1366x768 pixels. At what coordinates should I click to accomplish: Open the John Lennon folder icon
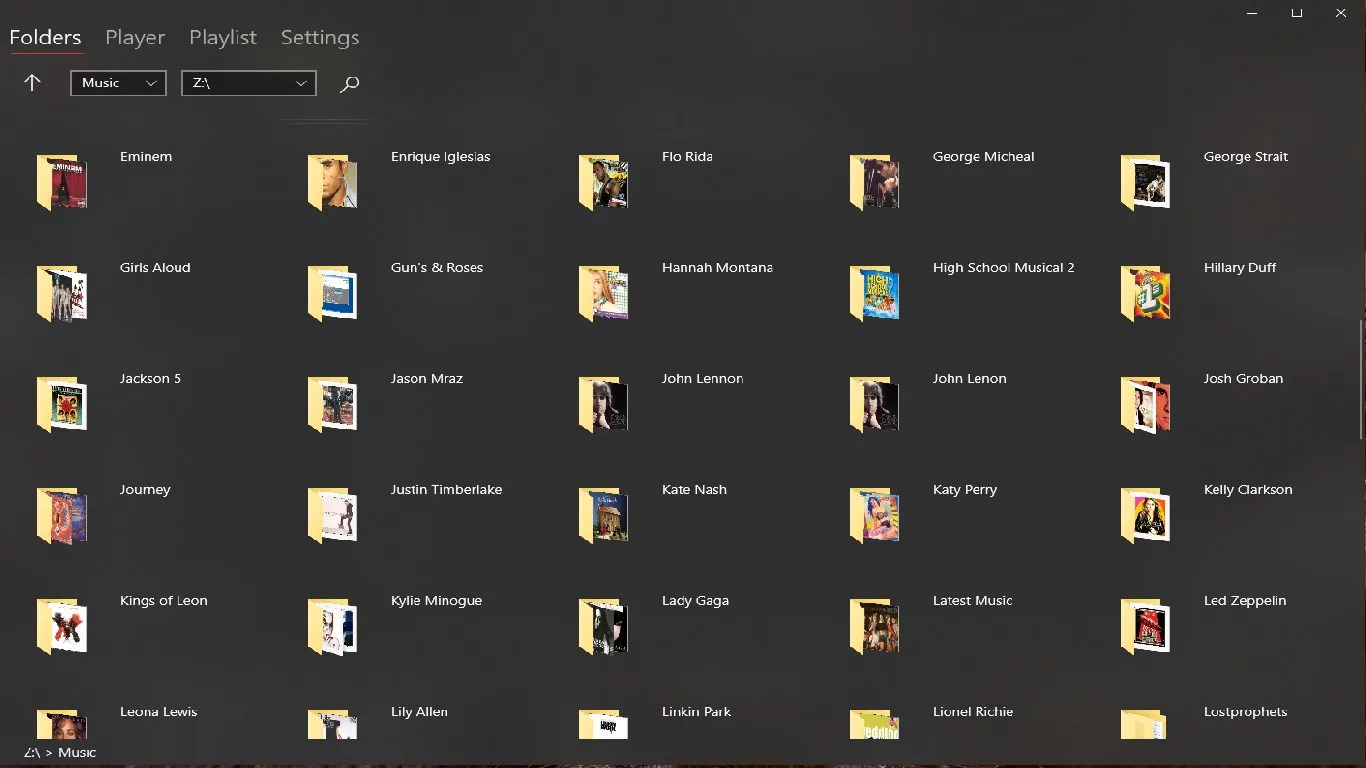point(604,404)
